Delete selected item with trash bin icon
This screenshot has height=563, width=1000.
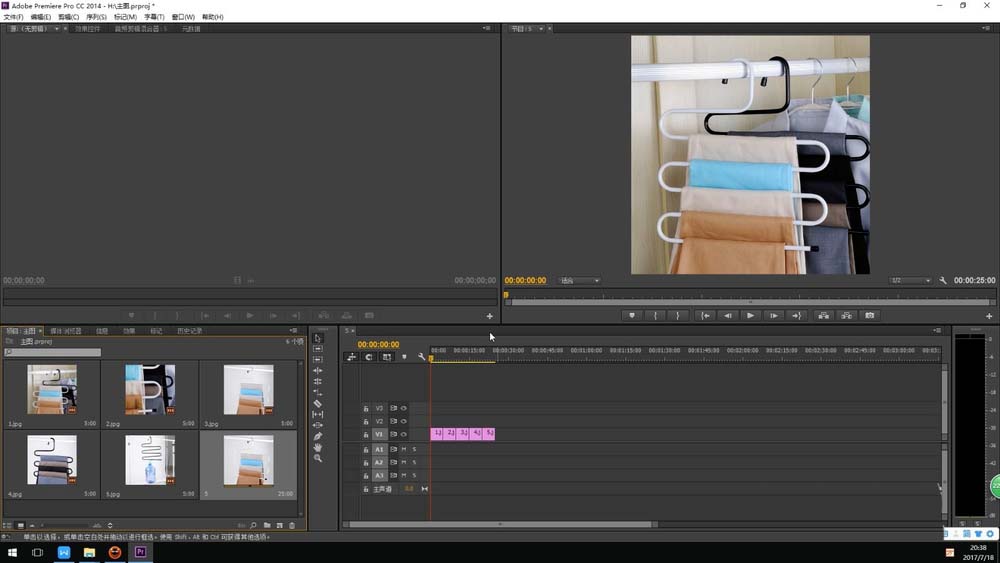[x=292, y=525]
